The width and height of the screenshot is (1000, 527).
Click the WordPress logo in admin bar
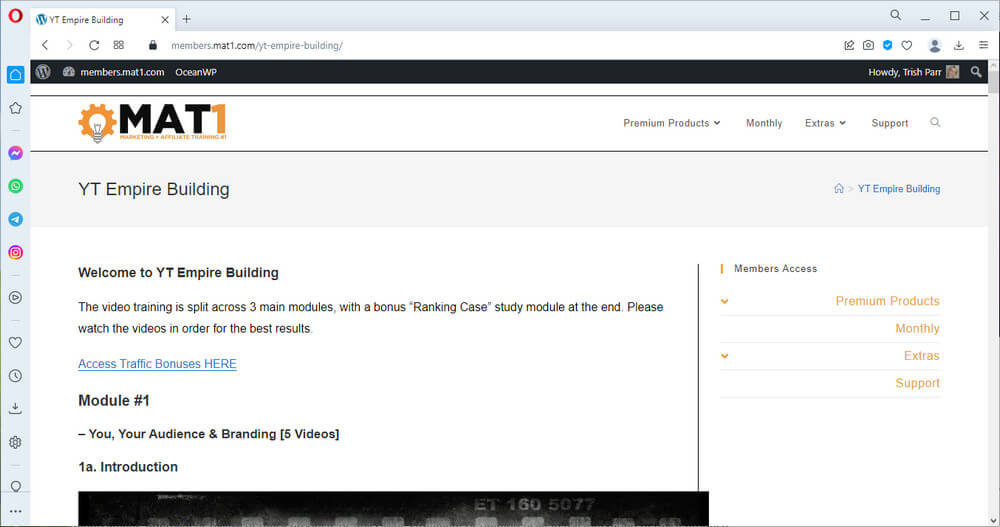43,72
